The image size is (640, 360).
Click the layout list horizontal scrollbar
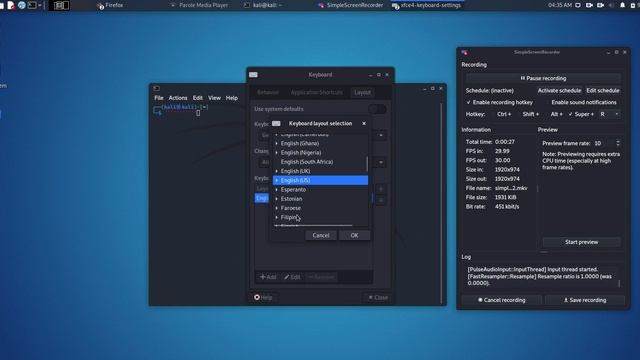(x=313, y=225)
